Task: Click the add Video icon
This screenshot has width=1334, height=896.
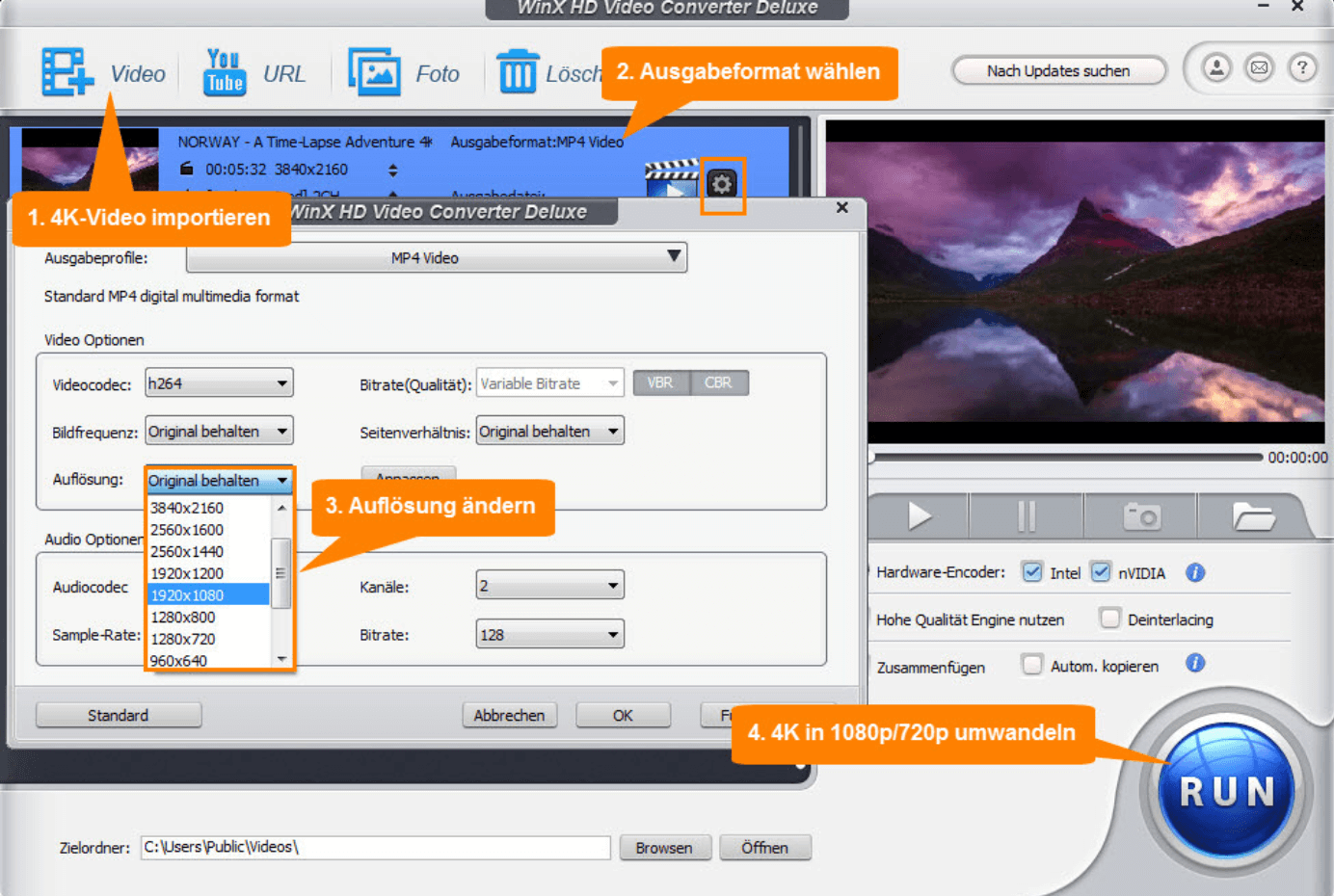Action: [x=67, y=71]
